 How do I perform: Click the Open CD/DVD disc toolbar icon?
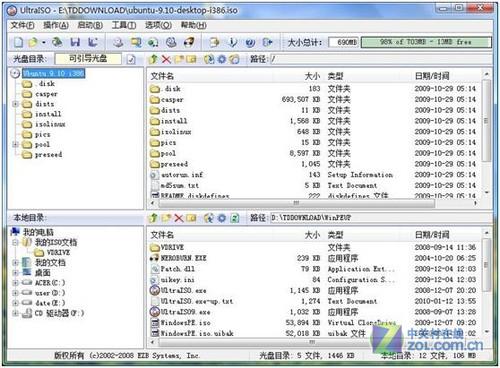tap(57, 42)
